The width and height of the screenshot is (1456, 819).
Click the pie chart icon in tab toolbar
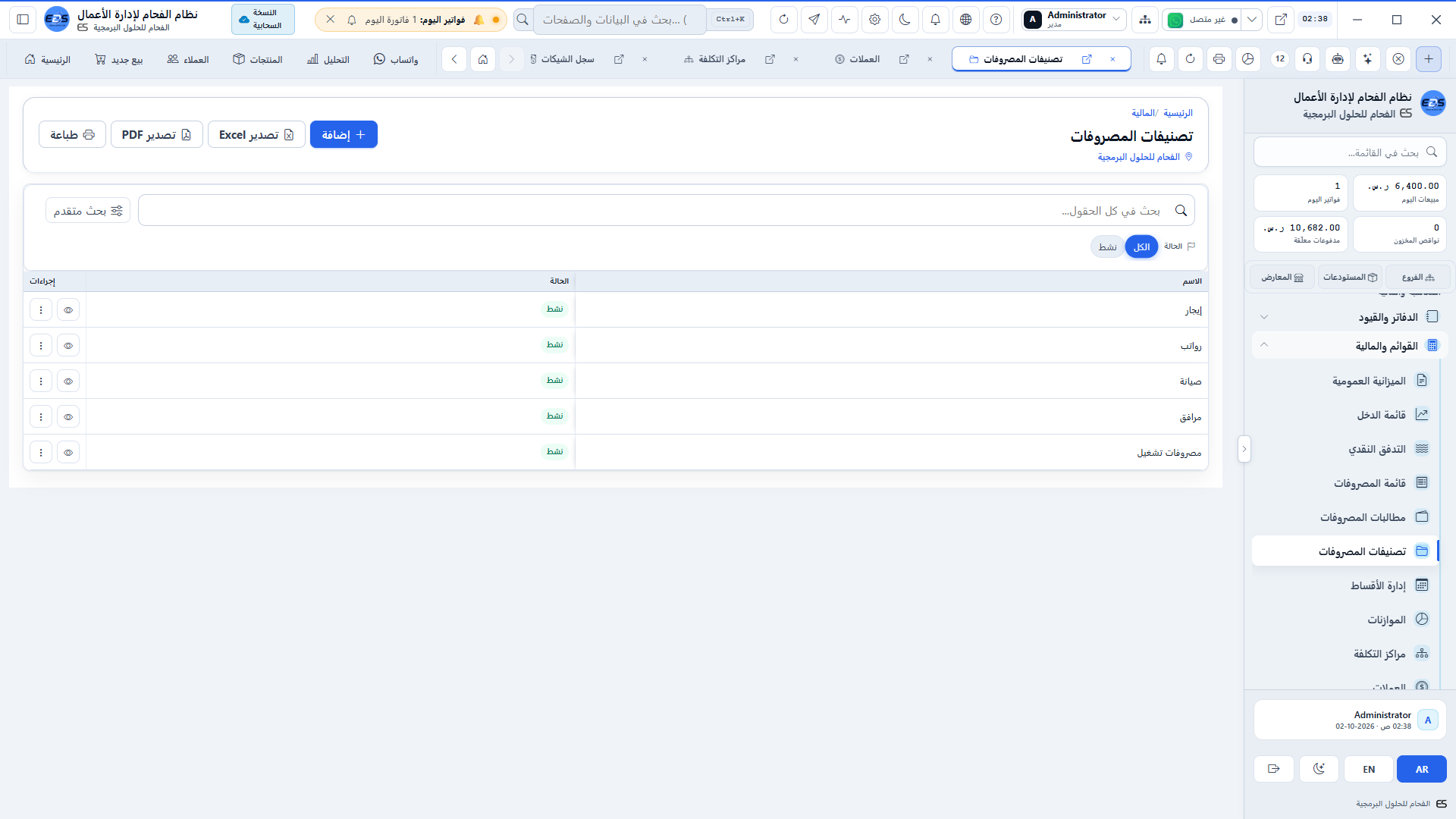tap(1248, 59)
